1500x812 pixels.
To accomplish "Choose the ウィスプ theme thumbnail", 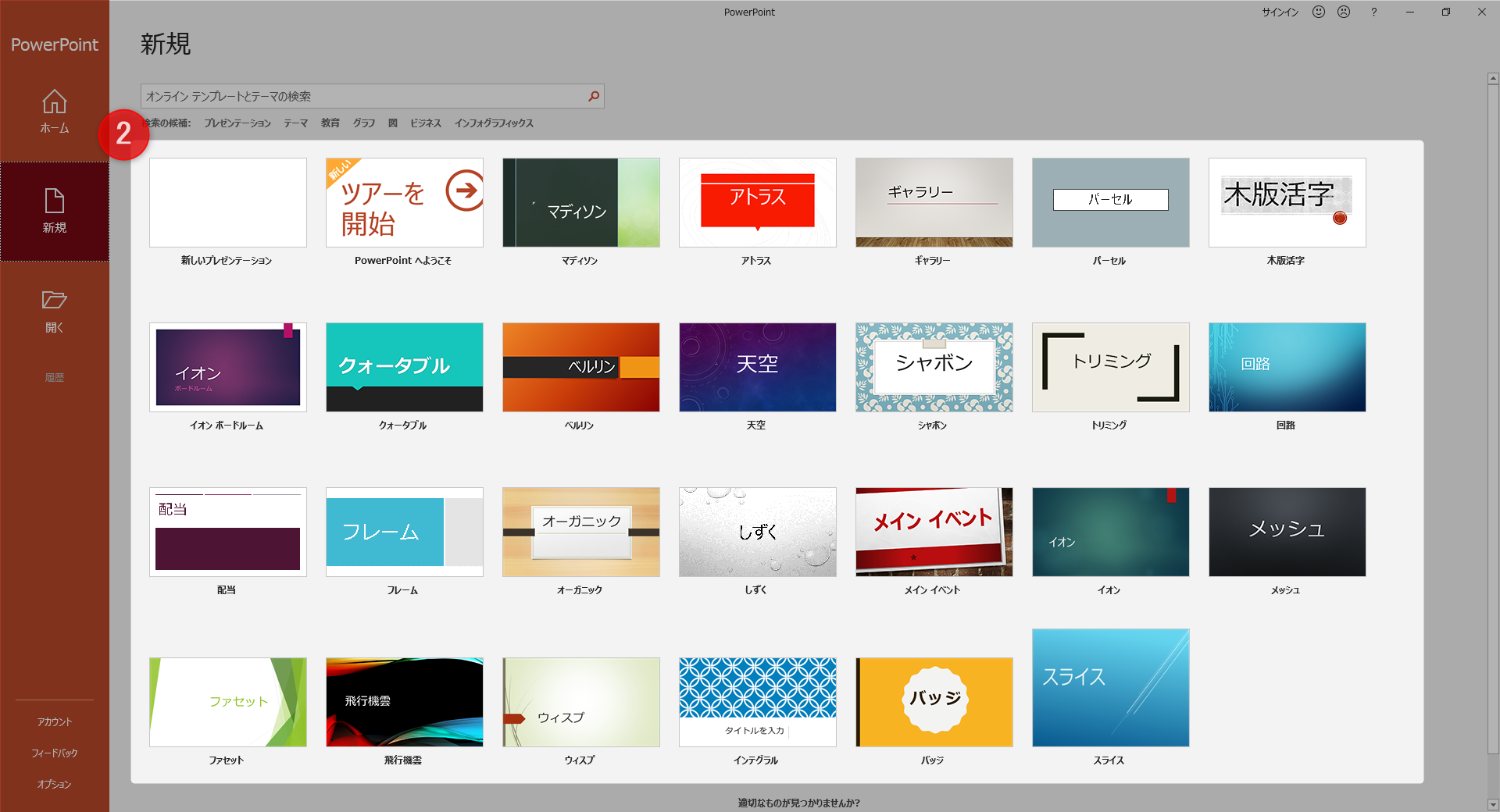I will pyautogui.click(x=581, y=703).
